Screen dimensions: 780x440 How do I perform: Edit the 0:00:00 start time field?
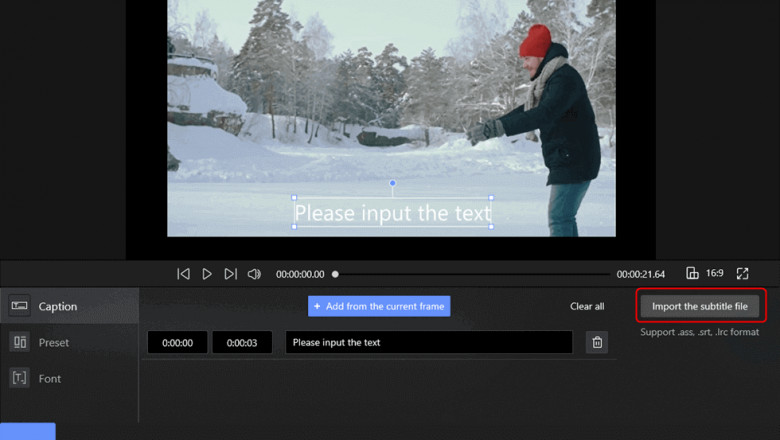pyautogui.click(x=178, y=343)
